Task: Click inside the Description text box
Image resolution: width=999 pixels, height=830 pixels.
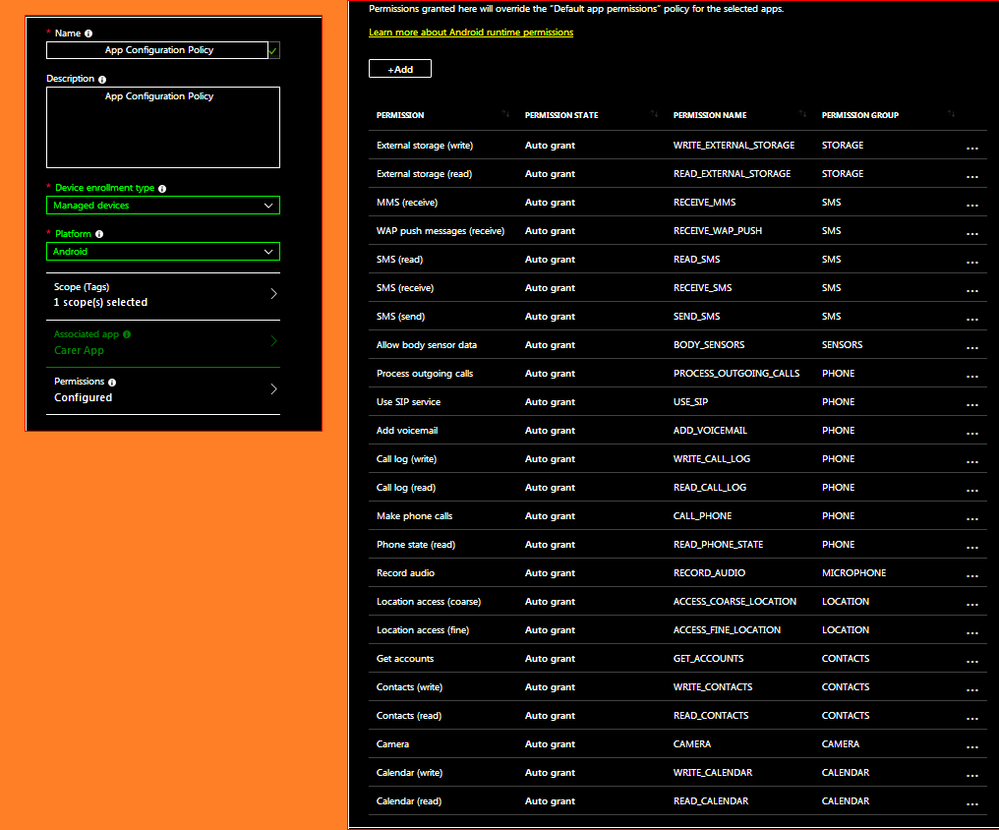Action: 162,128
